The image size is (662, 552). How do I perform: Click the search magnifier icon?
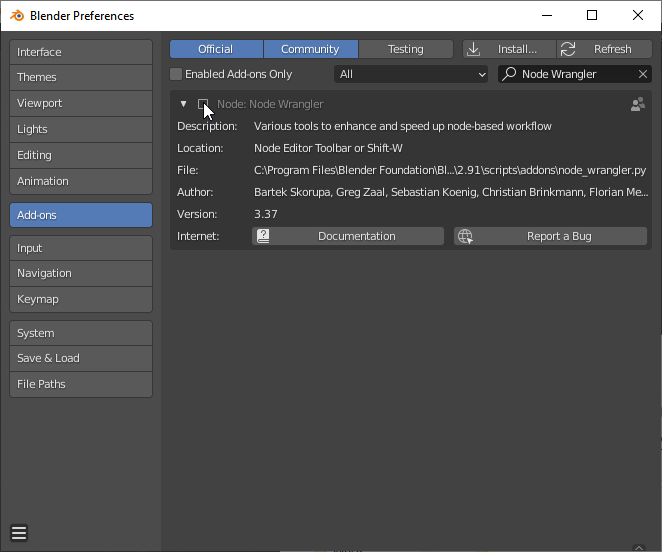pyautogui.click(x=509, y=74)
